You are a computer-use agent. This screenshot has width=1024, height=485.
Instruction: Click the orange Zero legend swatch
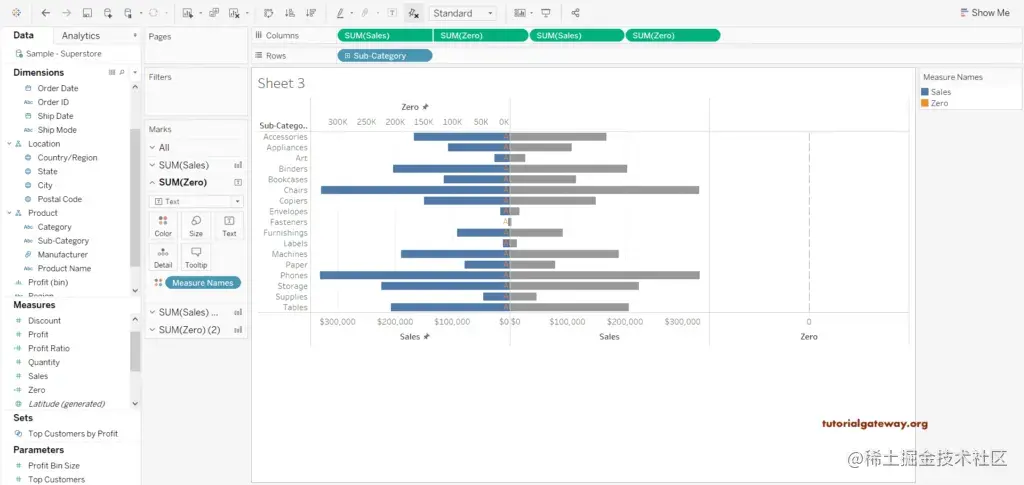click(925, 103)
